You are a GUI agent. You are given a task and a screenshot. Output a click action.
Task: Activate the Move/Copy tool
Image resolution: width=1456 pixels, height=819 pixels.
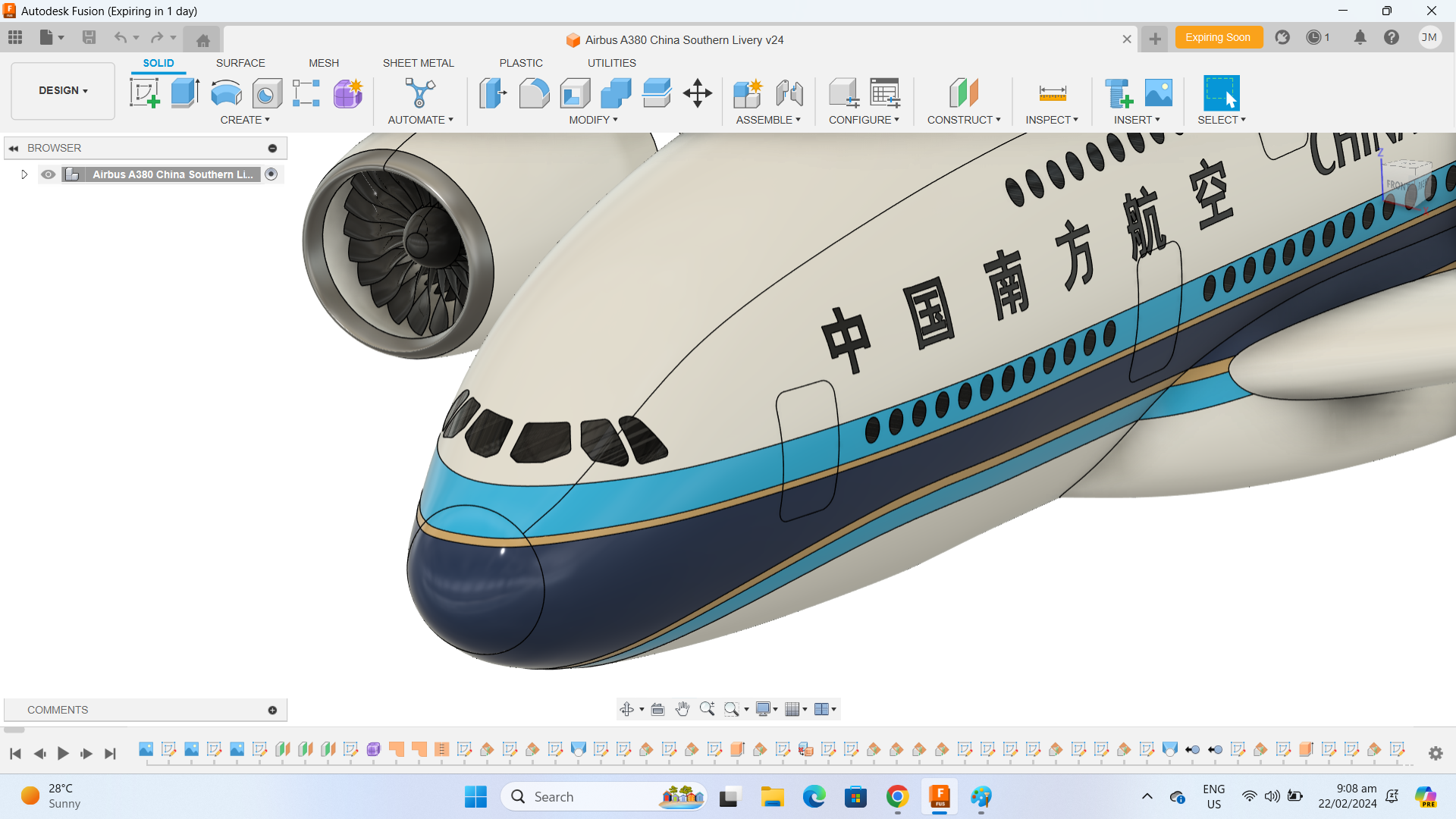(x=697, y=93)
